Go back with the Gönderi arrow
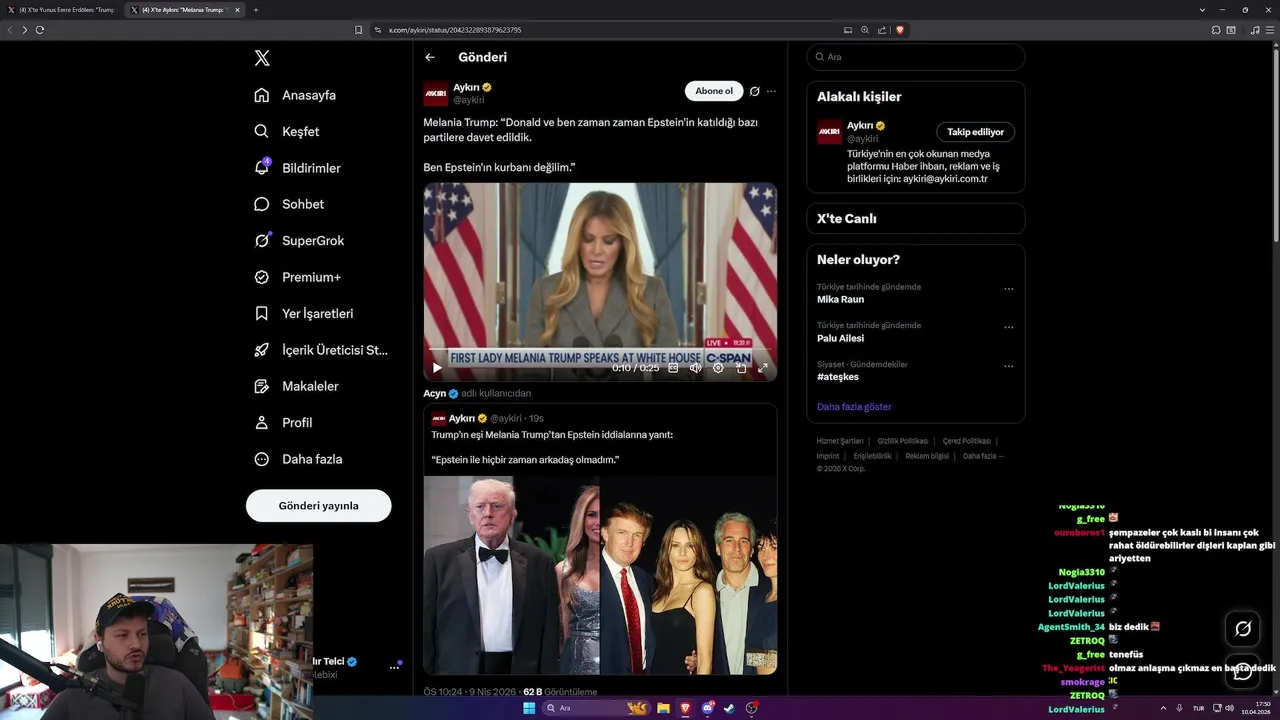1280x720 pixels. 430,57
